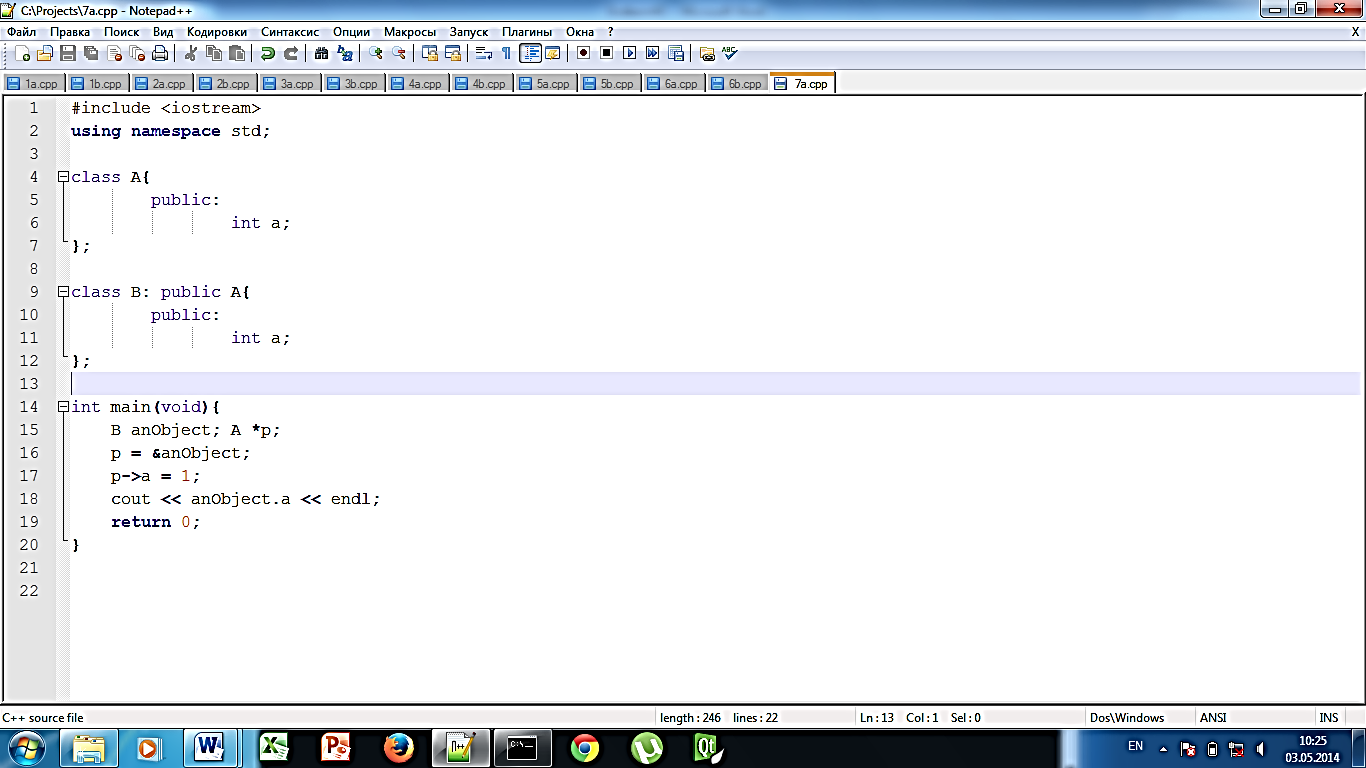Run macro multiple times icon

(x=653, y=54)
